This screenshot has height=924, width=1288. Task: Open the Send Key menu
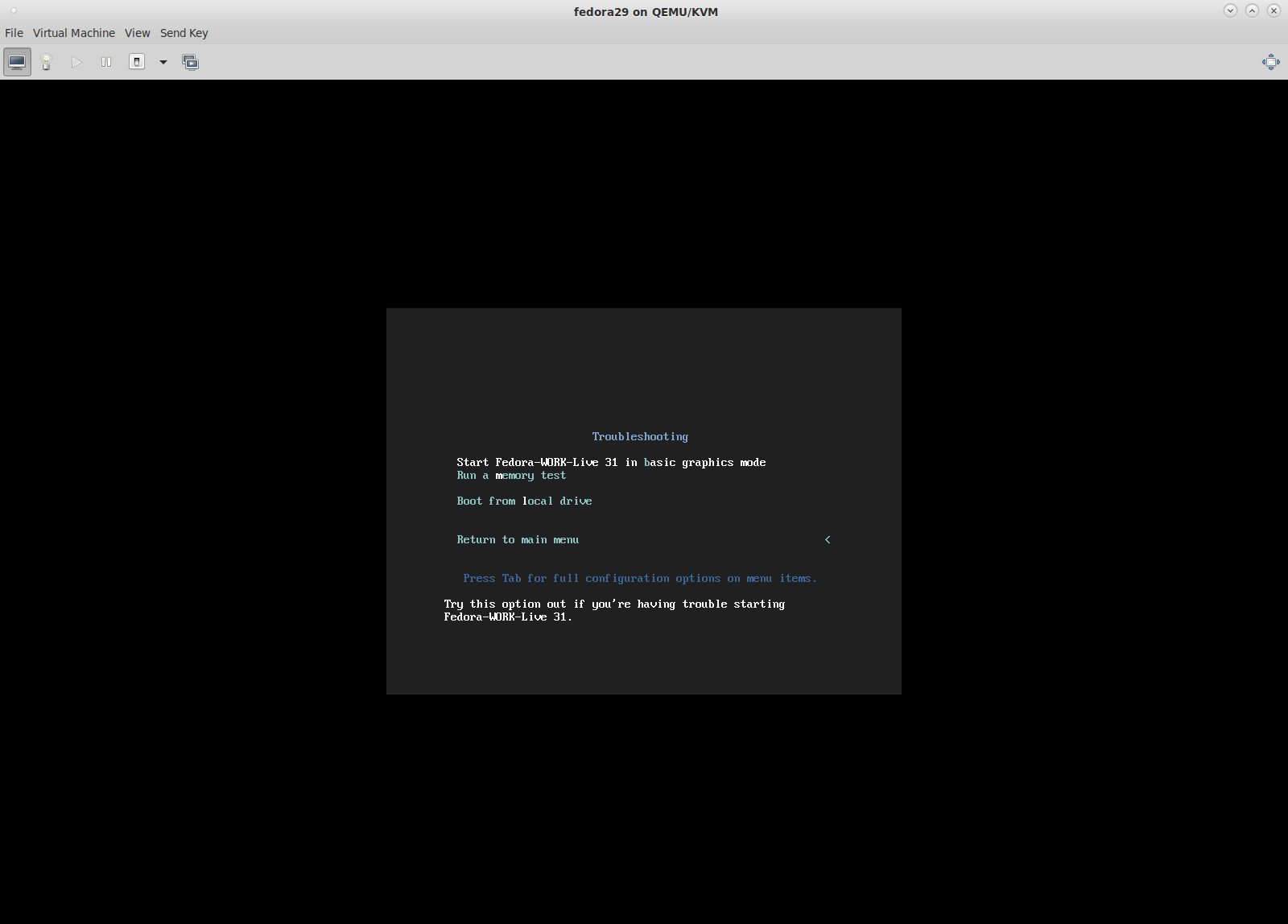[x=184, y=33]
